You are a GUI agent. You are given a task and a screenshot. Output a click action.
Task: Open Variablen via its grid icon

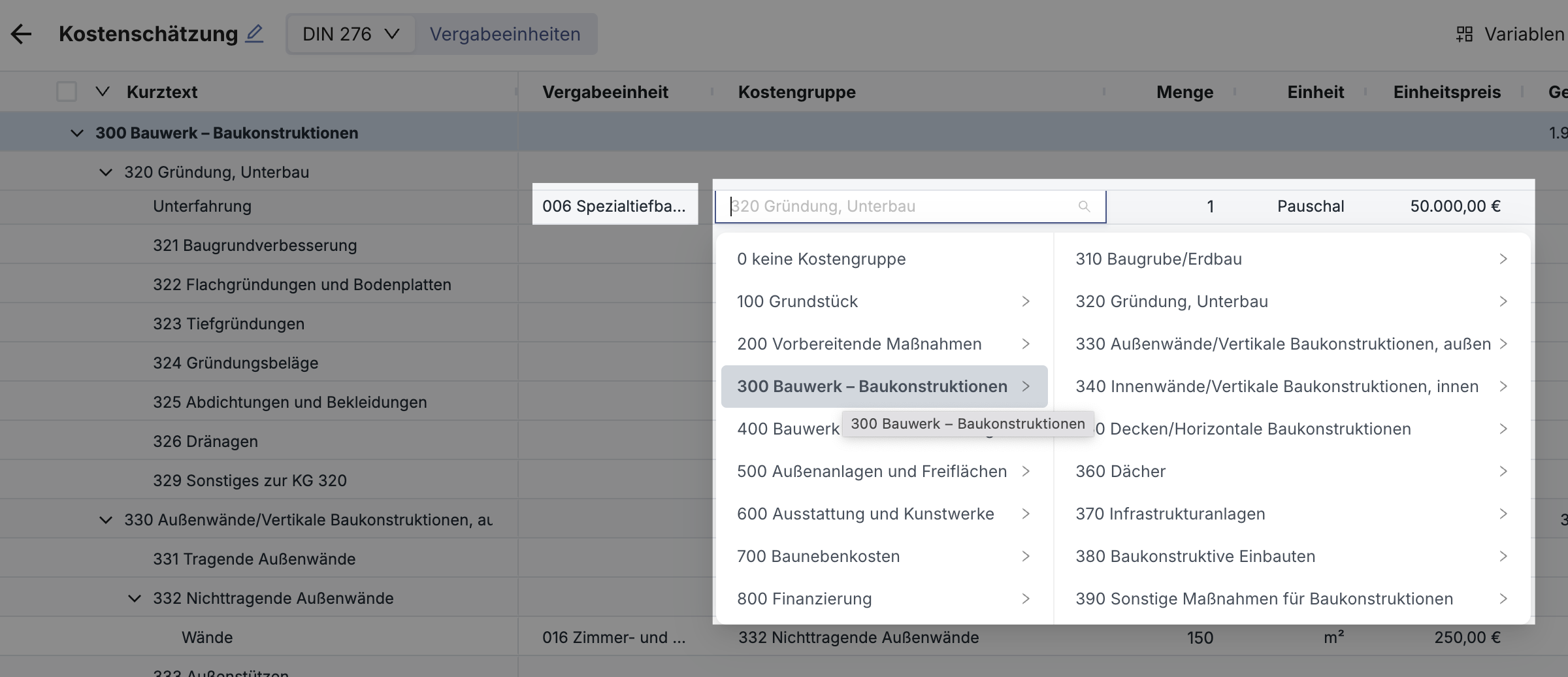(1464, 34)
